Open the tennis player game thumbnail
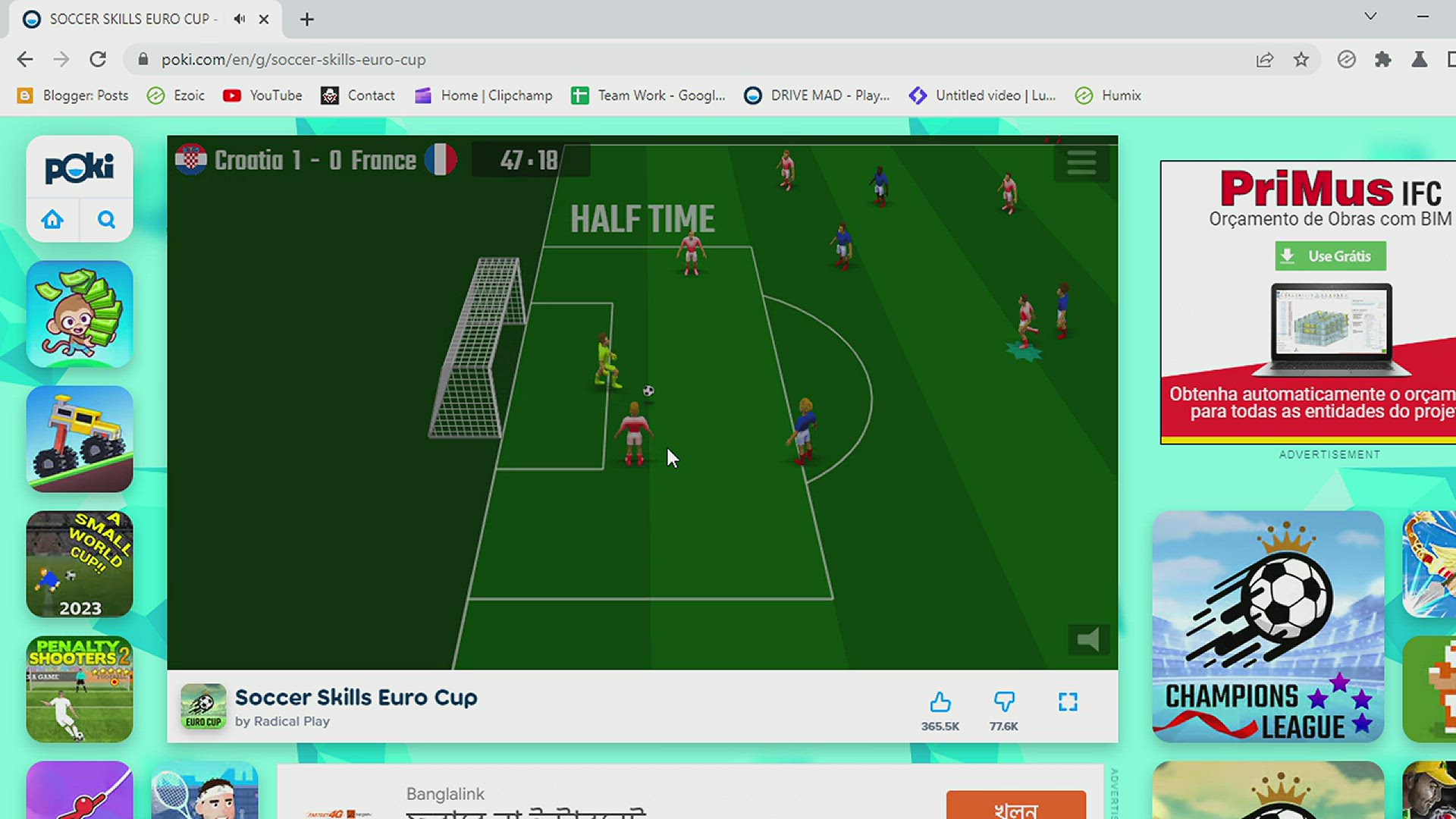 point(205,790)
